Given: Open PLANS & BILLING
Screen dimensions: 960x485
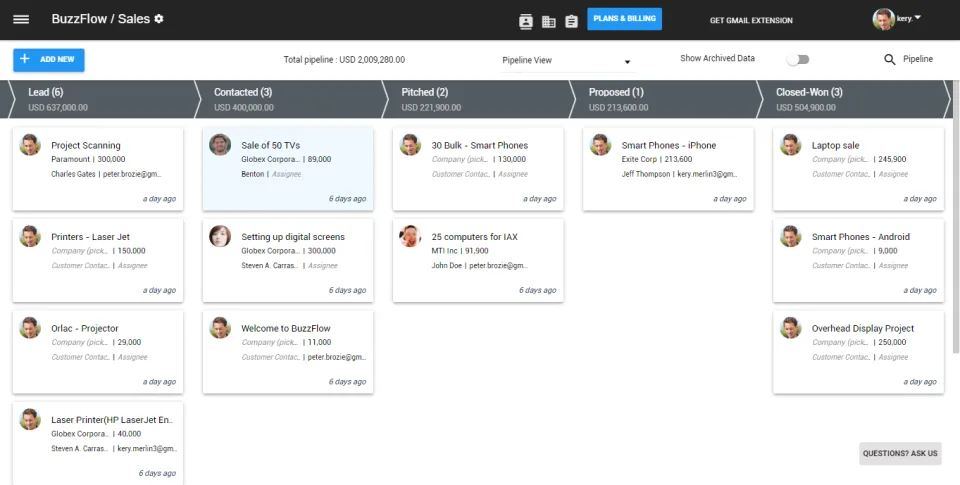Looking at the screenshot, I should pos(624,19).
